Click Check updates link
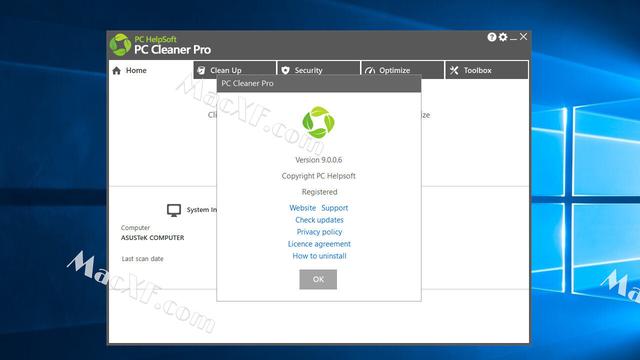The image size is (640, 360). pyautogui.click(x=319, y=220)
